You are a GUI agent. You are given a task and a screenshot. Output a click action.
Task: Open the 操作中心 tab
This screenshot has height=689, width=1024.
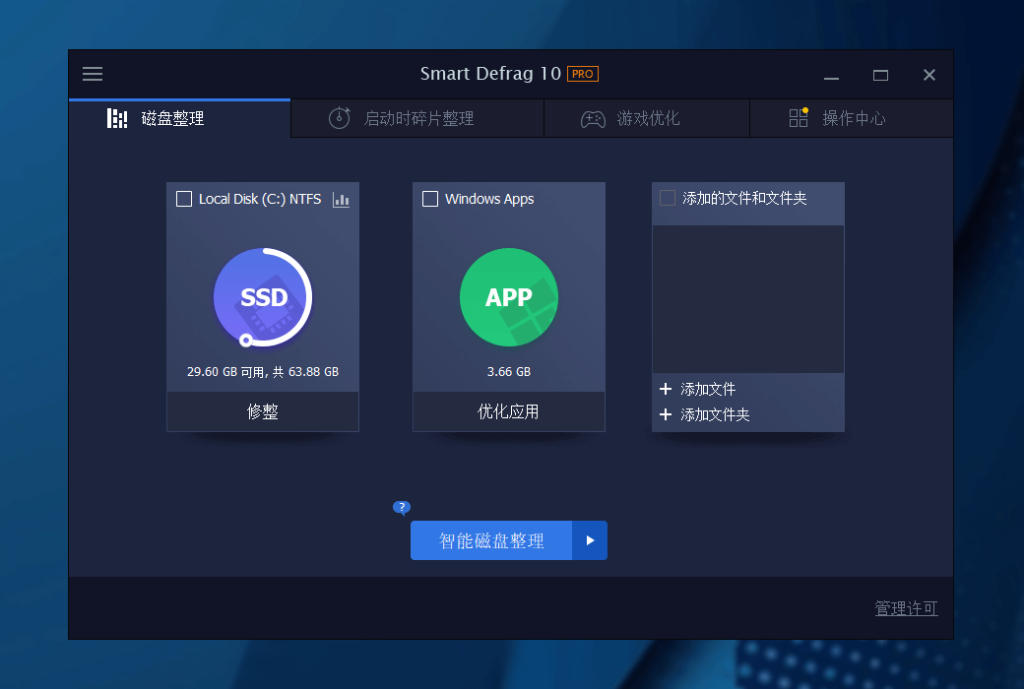coord(852,118)
